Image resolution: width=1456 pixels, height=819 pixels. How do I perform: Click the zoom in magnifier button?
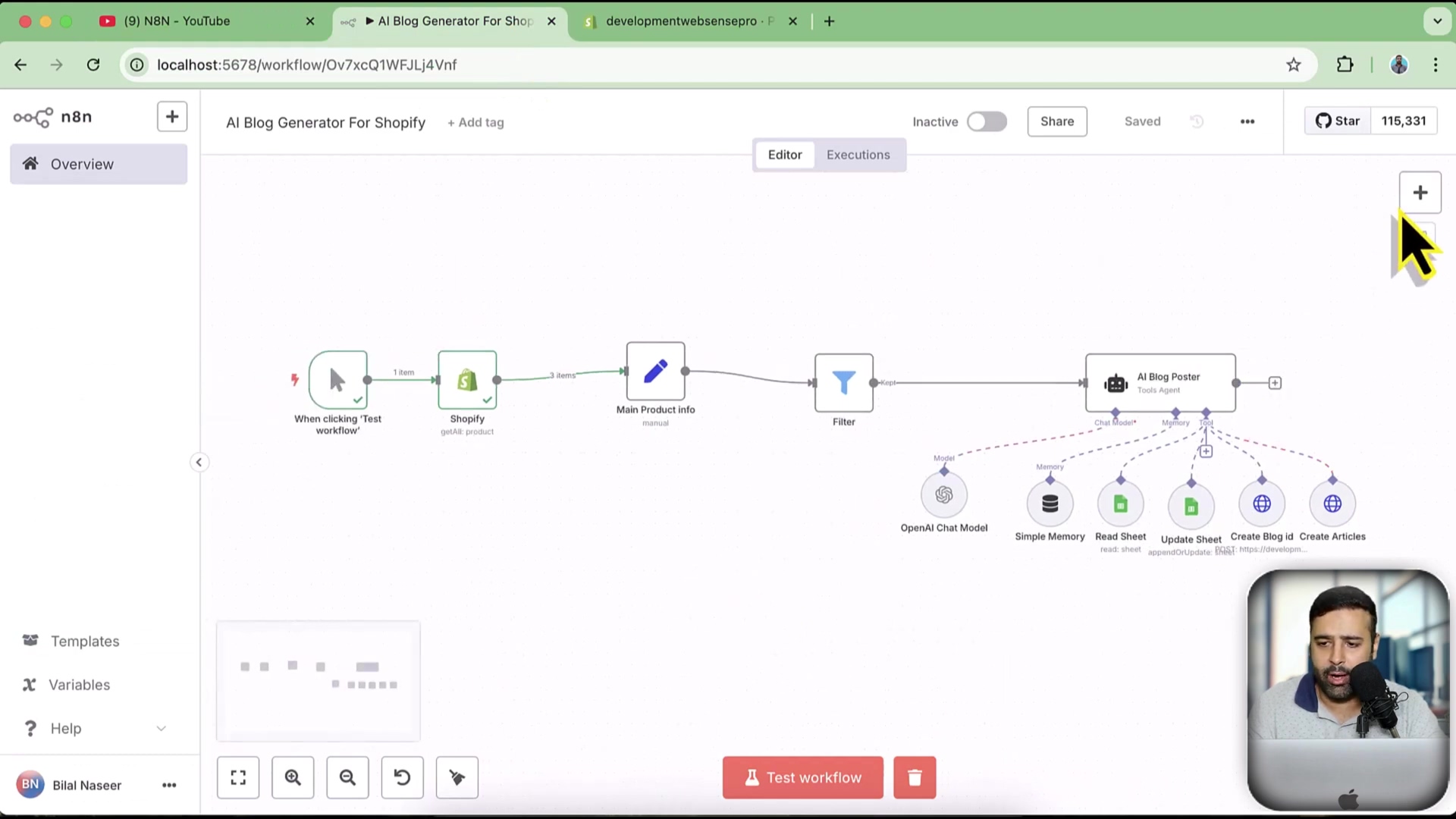pos(293,777)
